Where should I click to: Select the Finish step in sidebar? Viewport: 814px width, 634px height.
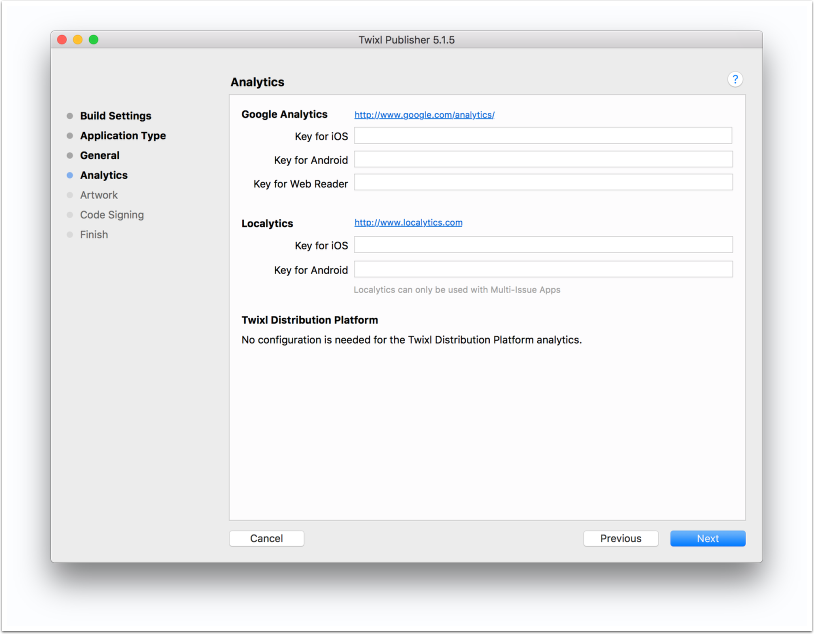[x=94, y=234]
